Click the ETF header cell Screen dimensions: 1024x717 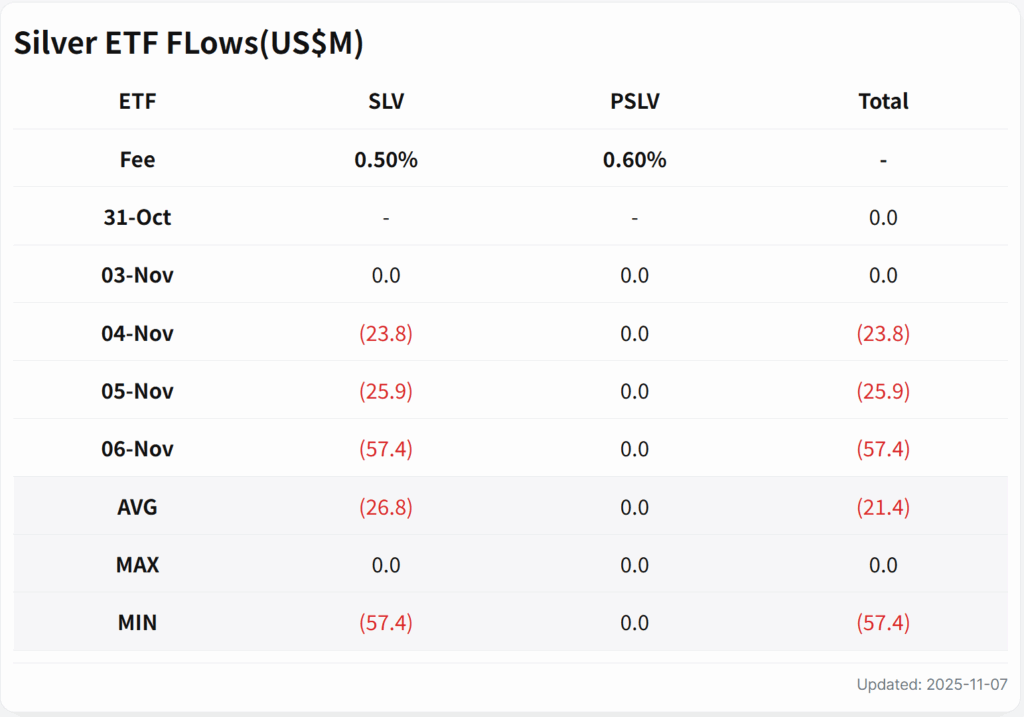(x=137, y=101)
